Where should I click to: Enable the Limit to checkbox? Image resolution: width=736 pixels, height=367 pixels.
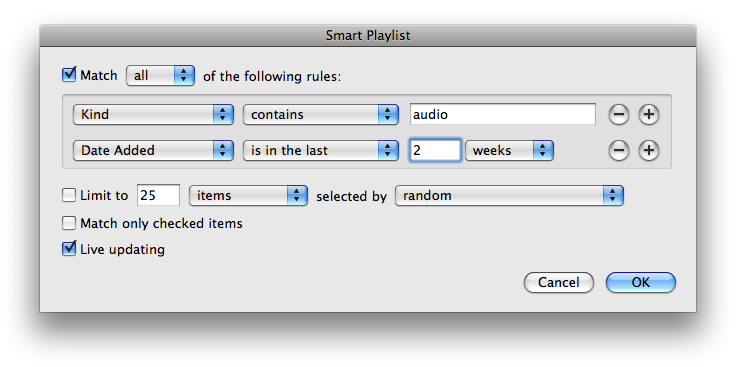tap(69, 195)
